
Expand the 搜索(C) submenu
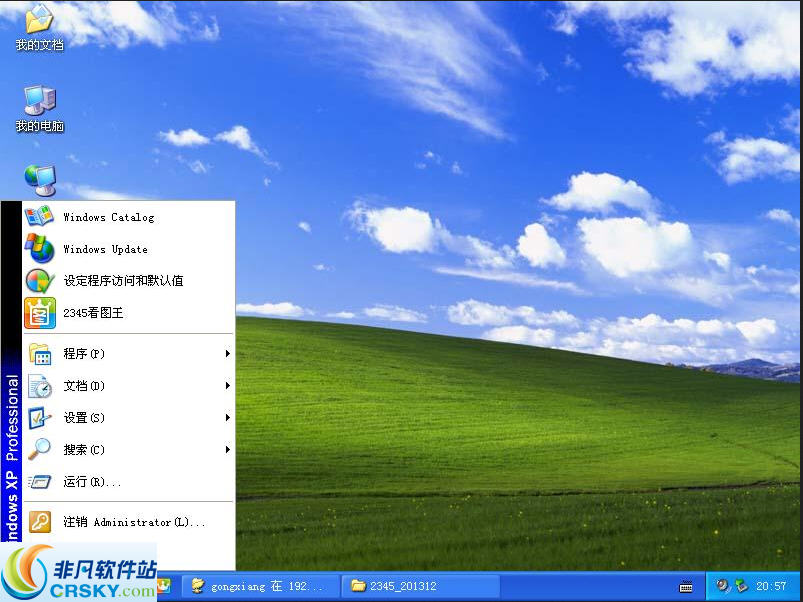tap(85, 450)
